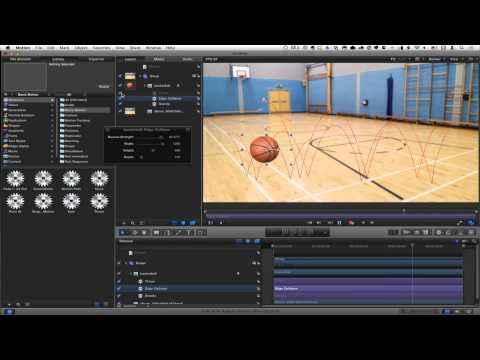Click the add (+) button under Layers list
This screenshot has height=360, width=480.
124,223
